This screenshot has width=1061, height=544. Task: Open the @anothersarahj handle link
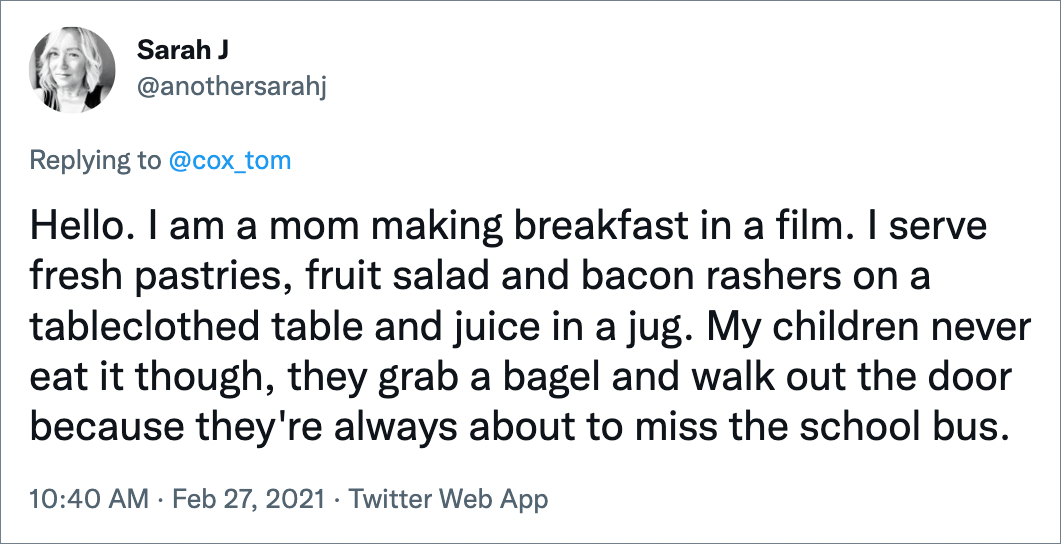tap(231, 88)
